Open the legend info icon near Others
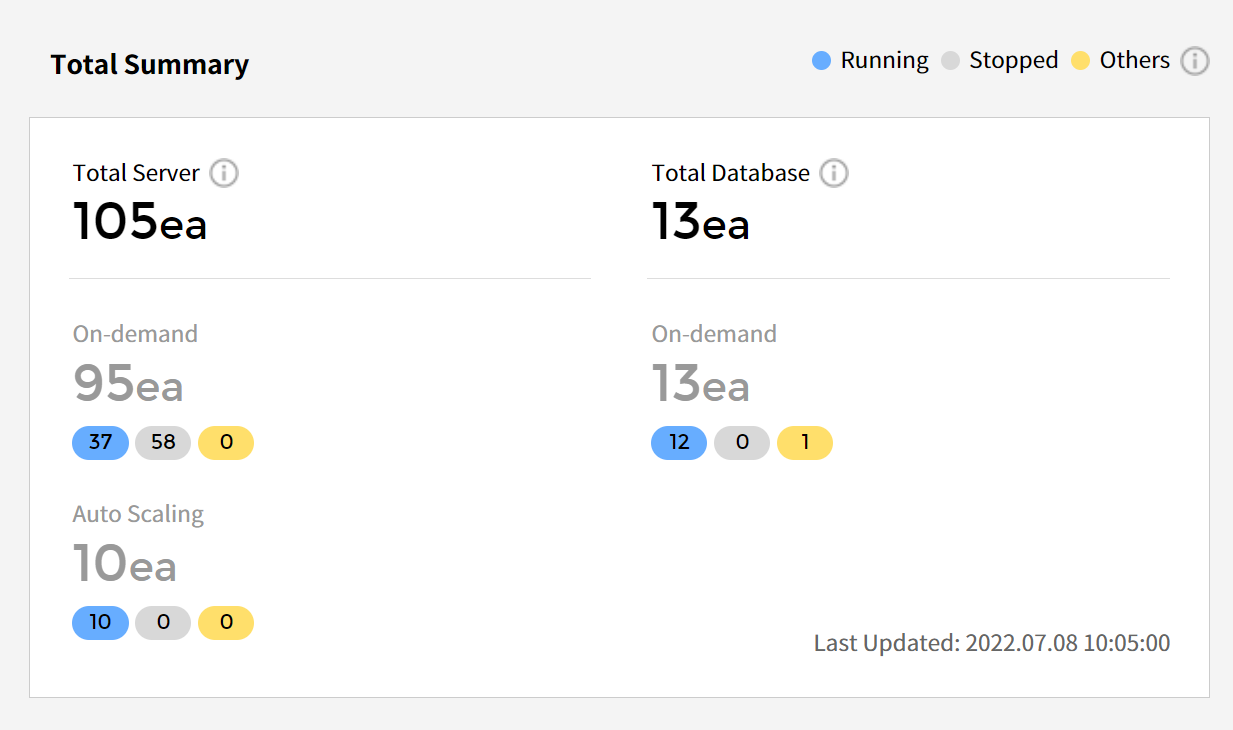This screenshot has height=730, width=1233. [1194, 61]
